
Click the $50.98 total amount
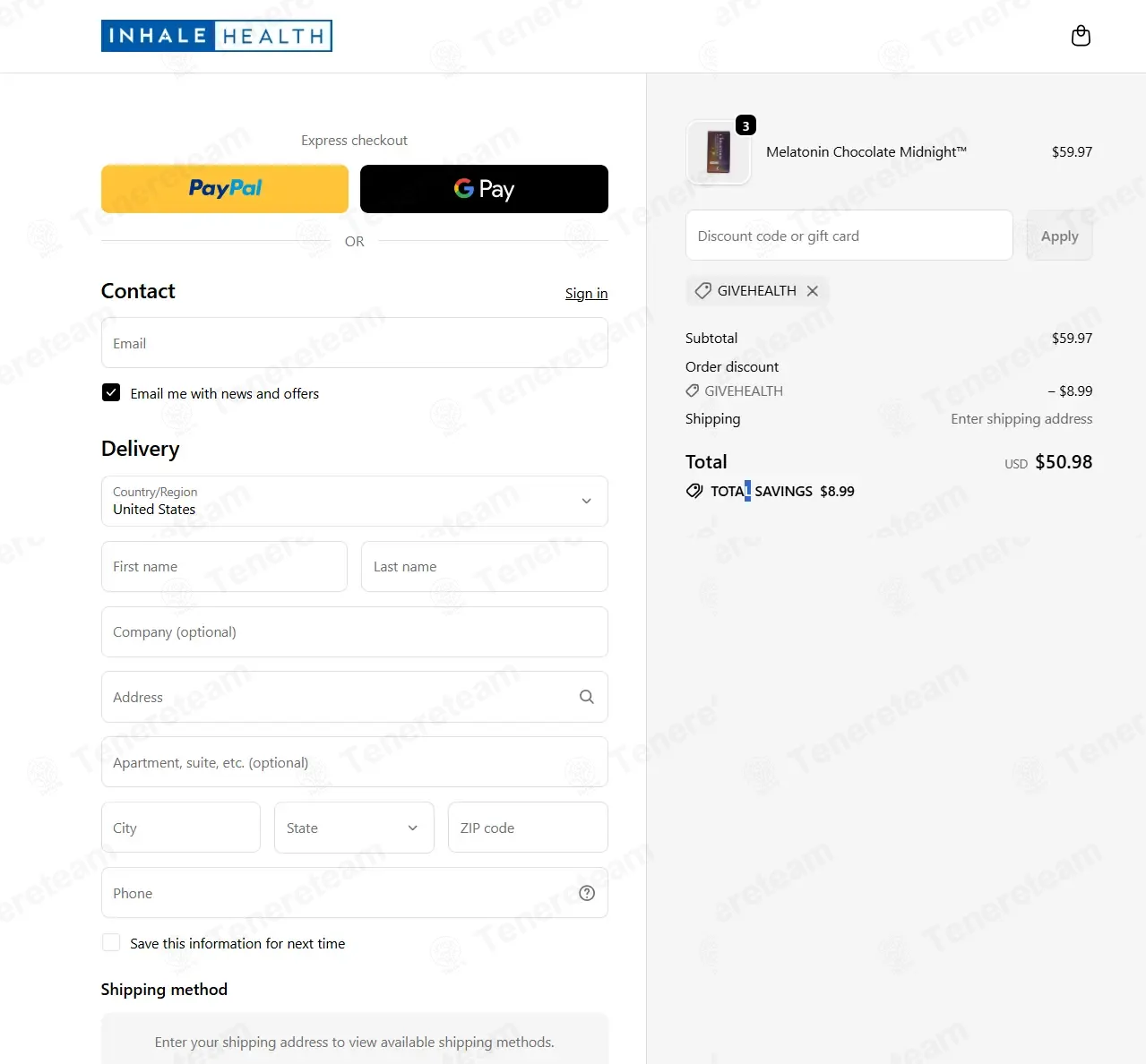(1064, 462)
